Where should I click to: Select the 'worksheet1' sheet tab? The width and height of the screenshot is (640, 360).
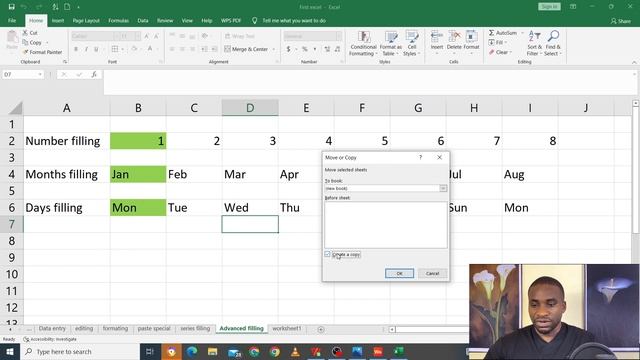tap(287, 328)
